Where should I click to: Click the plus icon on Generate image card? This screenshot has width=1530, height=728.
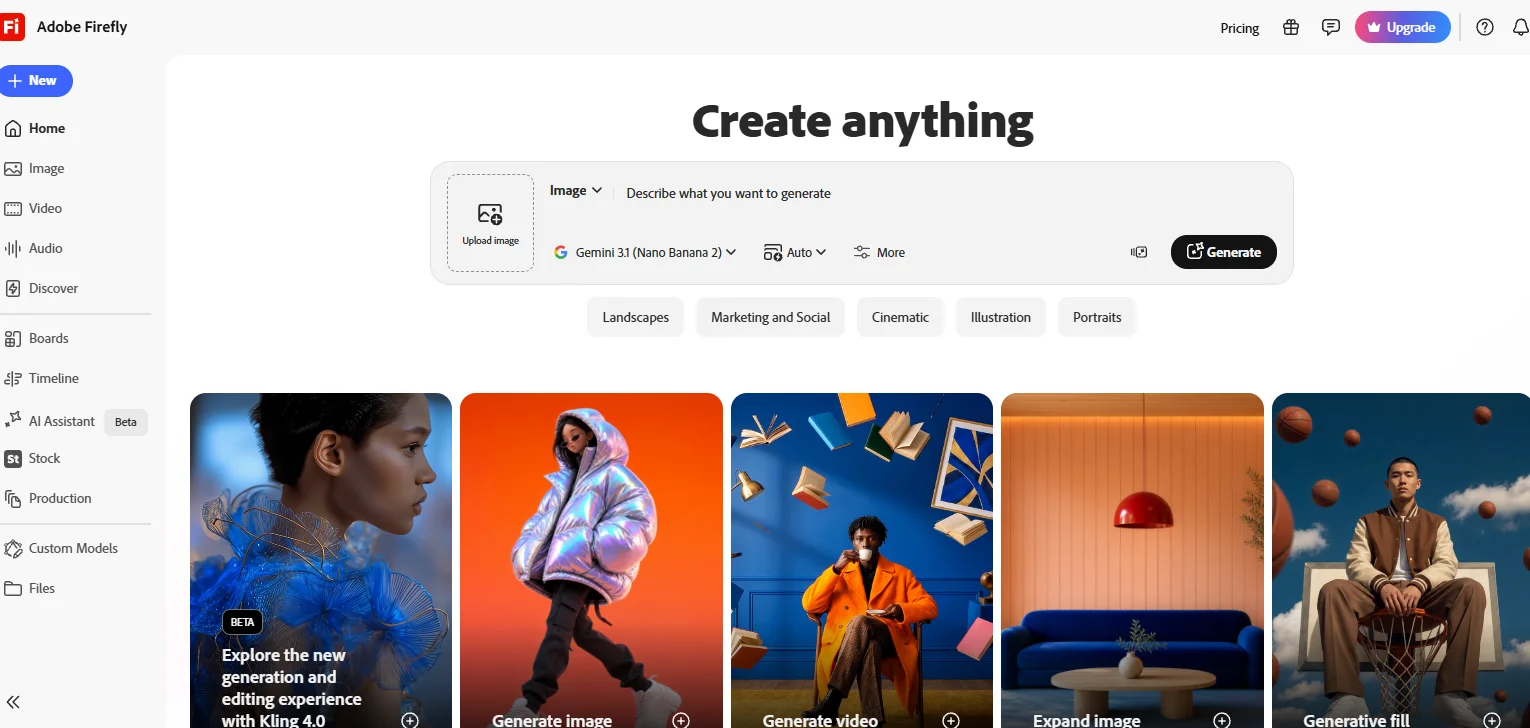(x=681, y=720)
